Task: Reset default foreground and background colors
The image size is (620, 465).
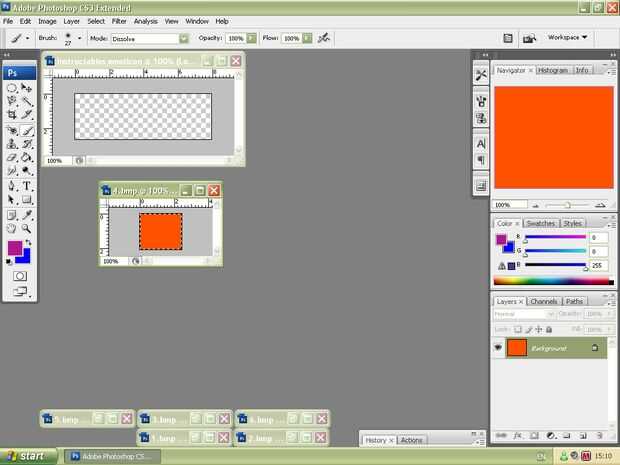Action: [x=9, y=262]
